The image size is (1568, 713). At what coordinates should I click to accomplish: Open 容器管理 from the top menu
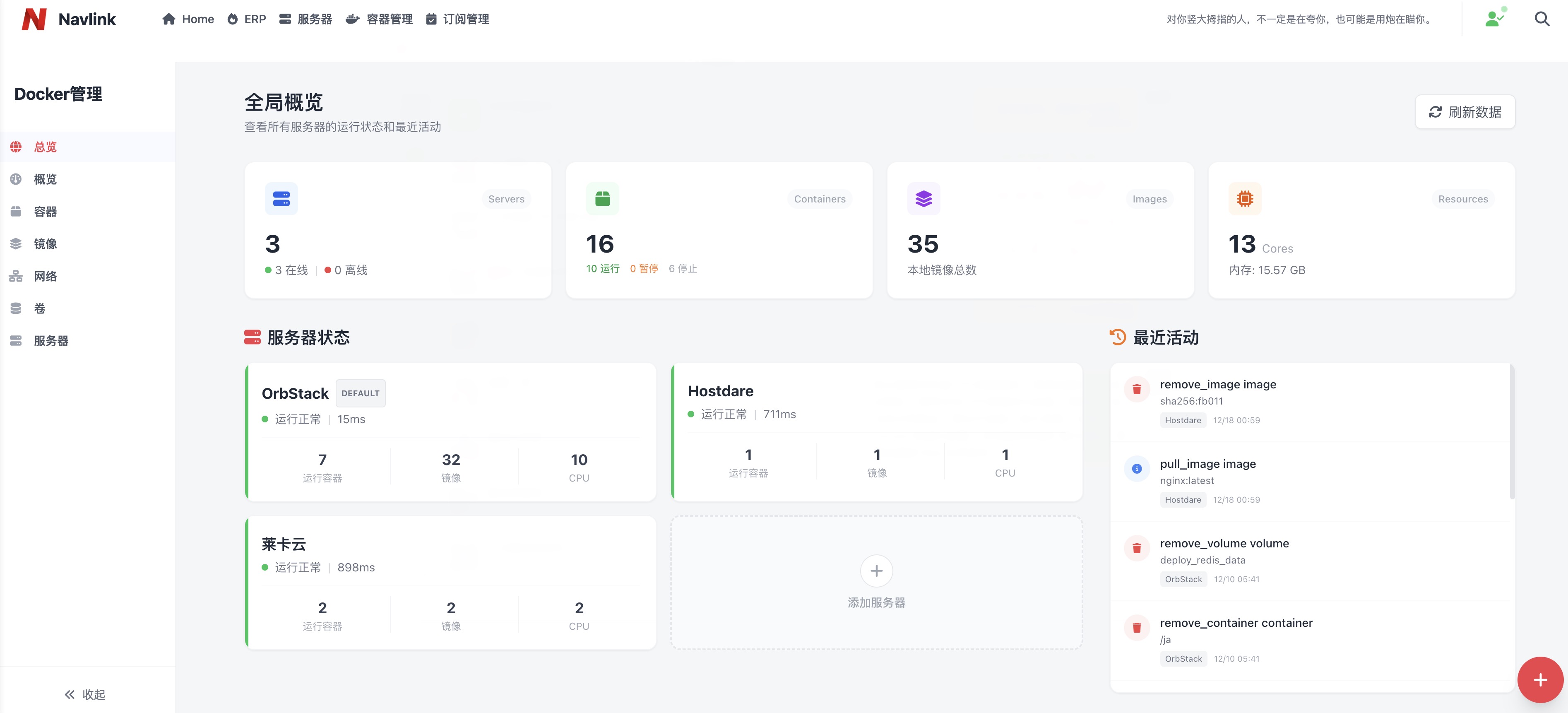(x=379, y=19)
